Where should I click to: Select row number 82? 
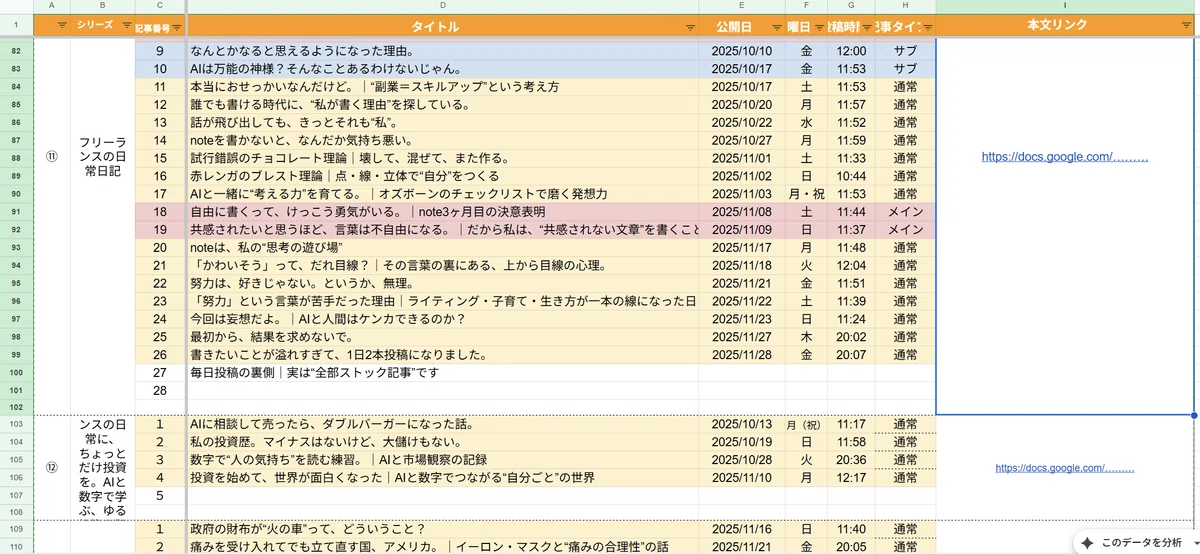pyautogui.click(x=16, y=50)
